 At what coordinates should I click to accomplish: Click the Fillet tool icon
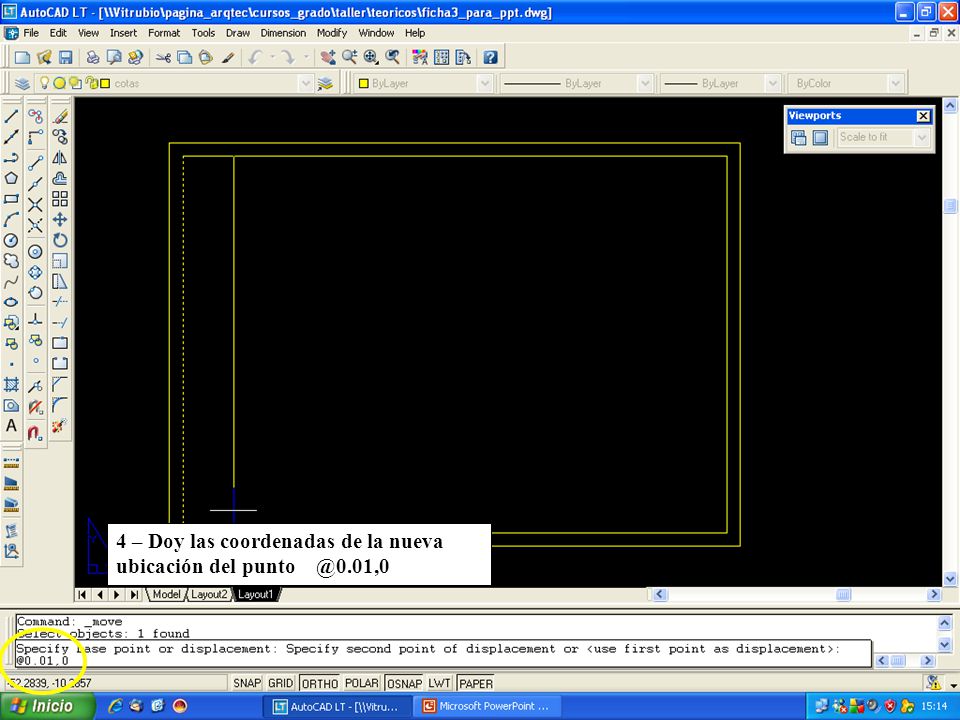point(60,405)
